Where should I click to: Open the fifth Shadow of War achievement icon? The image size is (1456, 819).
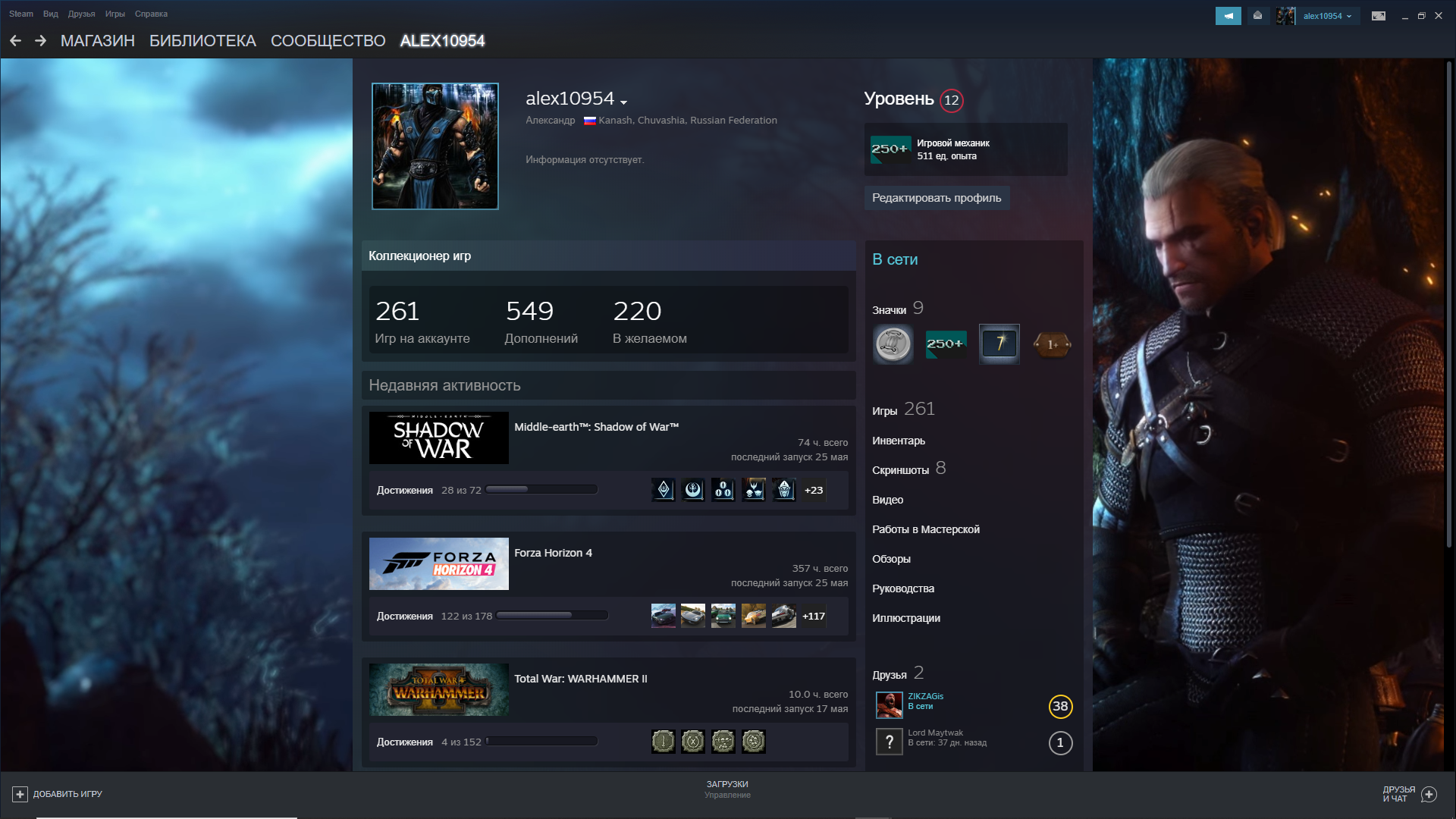tap(784, 490)
